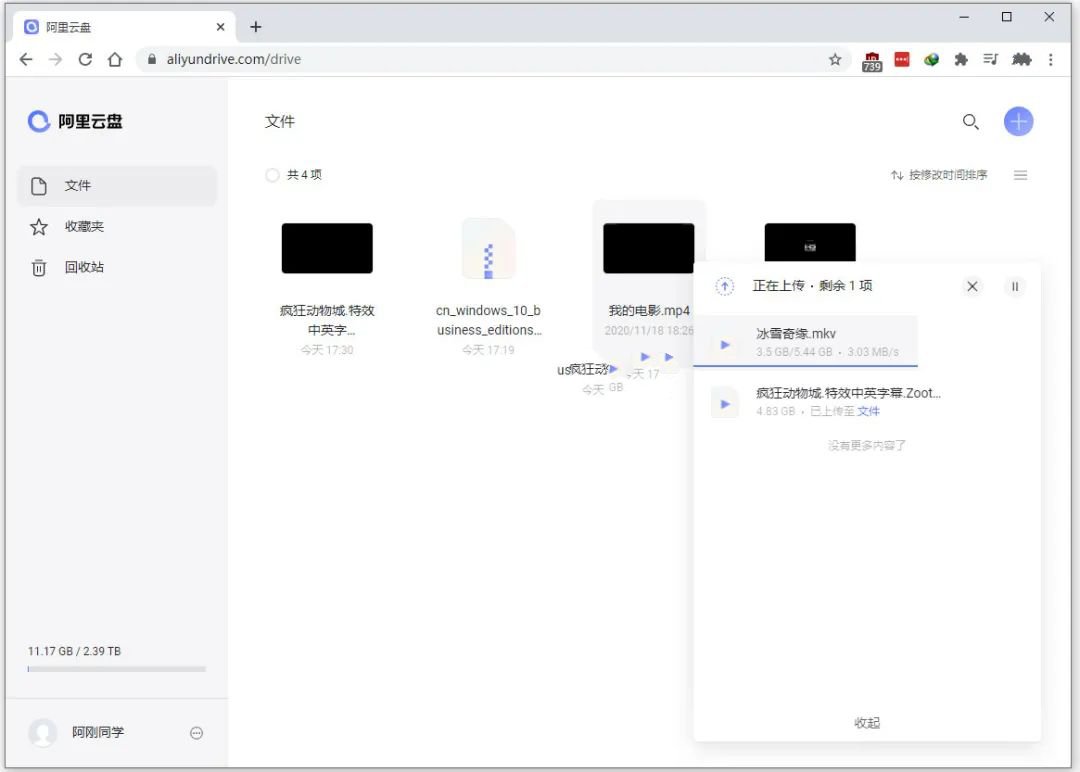1080x772 pixels.
Task: Click the blue plus upload button
Action: [x=1018, y=122]
